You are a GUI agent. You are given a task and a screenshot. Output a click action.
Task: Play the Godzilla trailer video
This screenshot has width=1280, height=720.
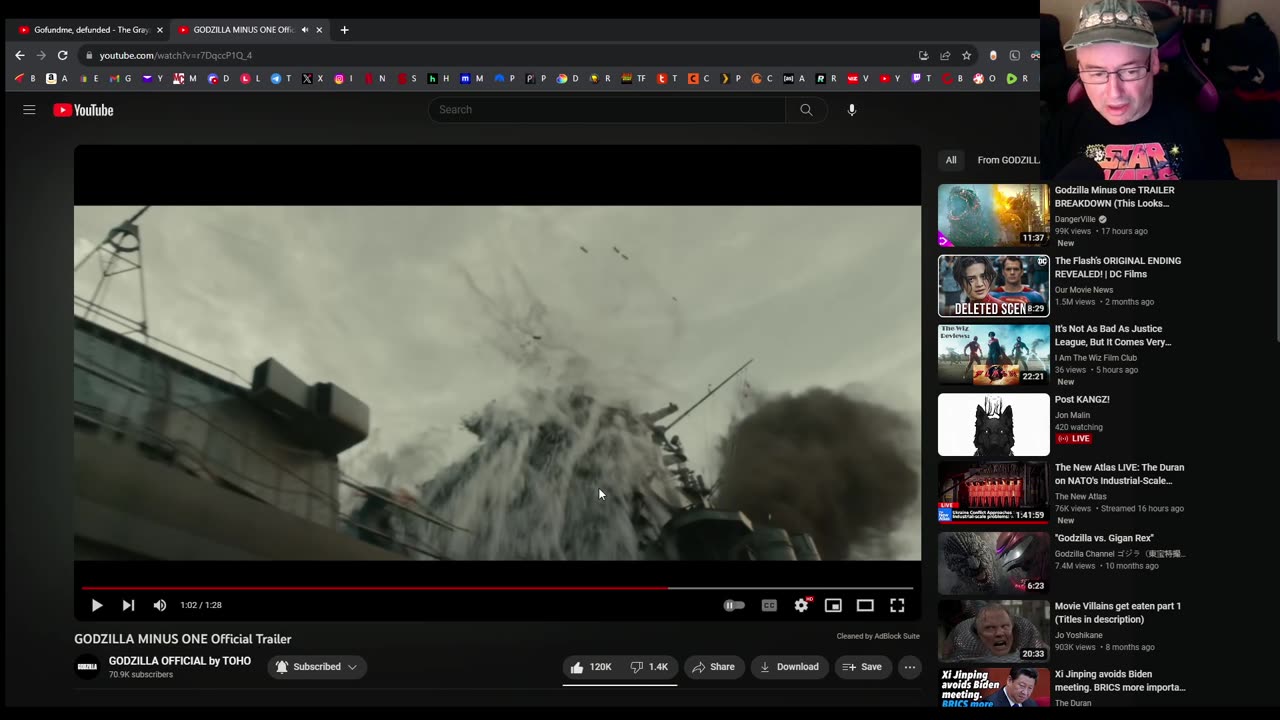[97, 605]
